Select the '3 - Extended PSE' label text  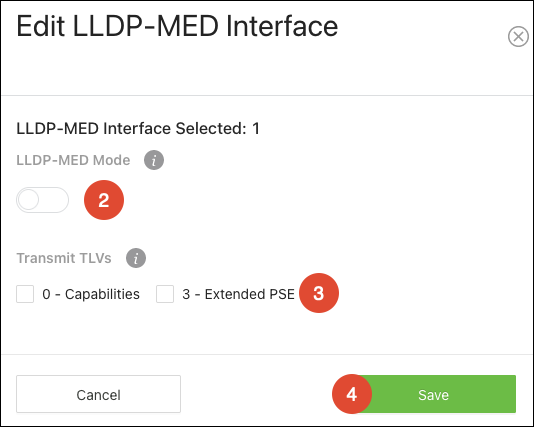238,294
